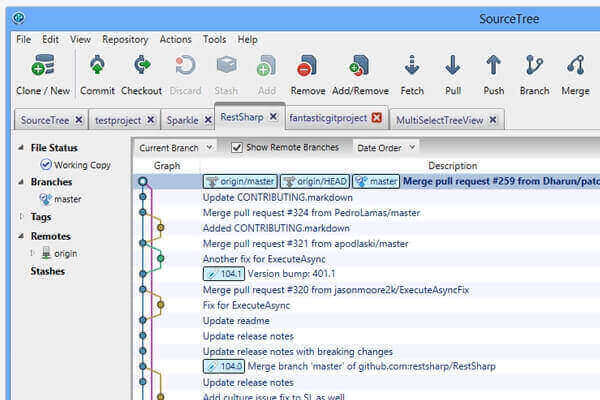Open the Current Branch dropdown
This screenshot has height=400, width=600.
(176, 147)
